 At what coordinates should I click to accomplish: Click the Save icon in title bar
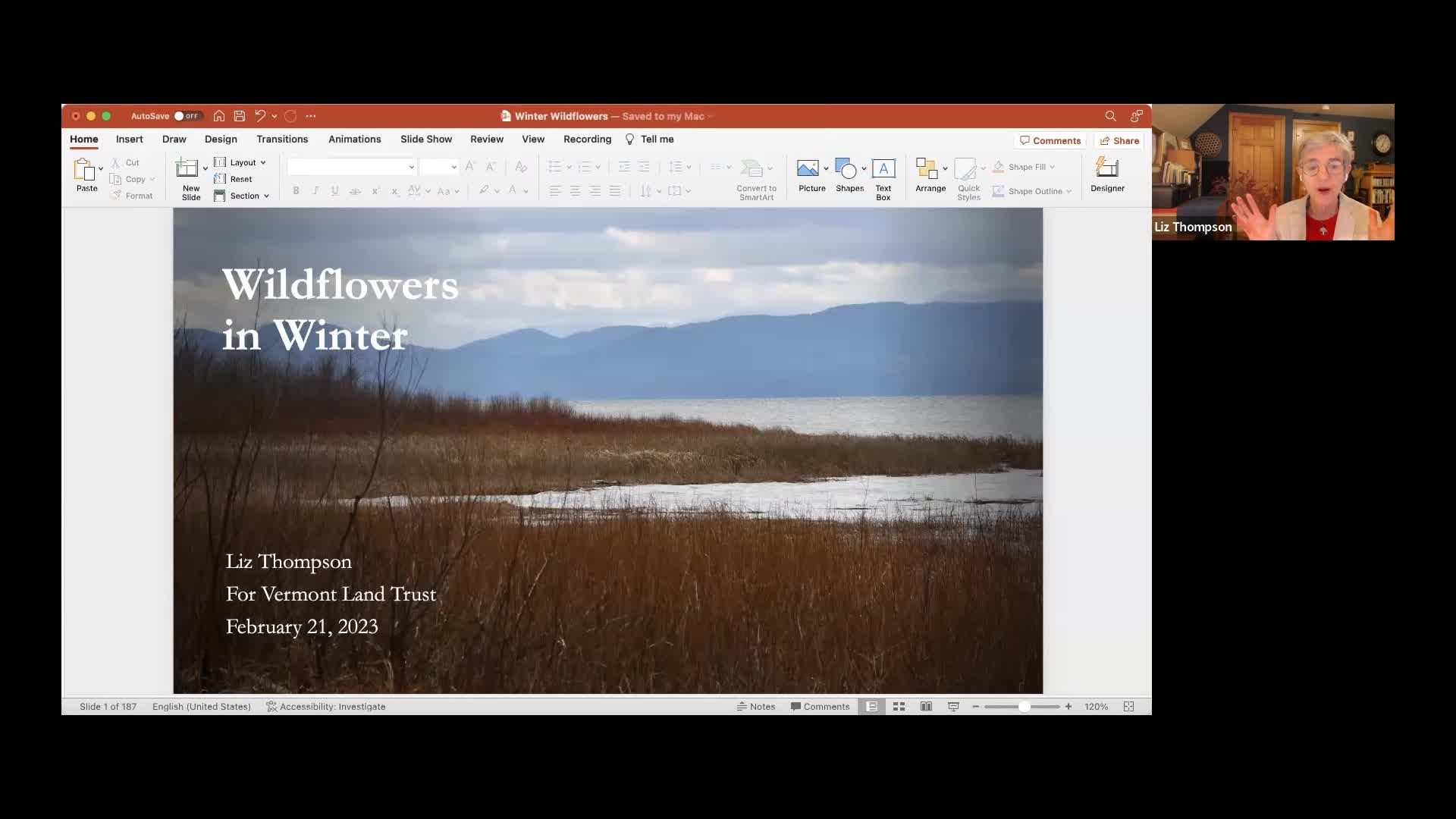click(x=240, y=116)
